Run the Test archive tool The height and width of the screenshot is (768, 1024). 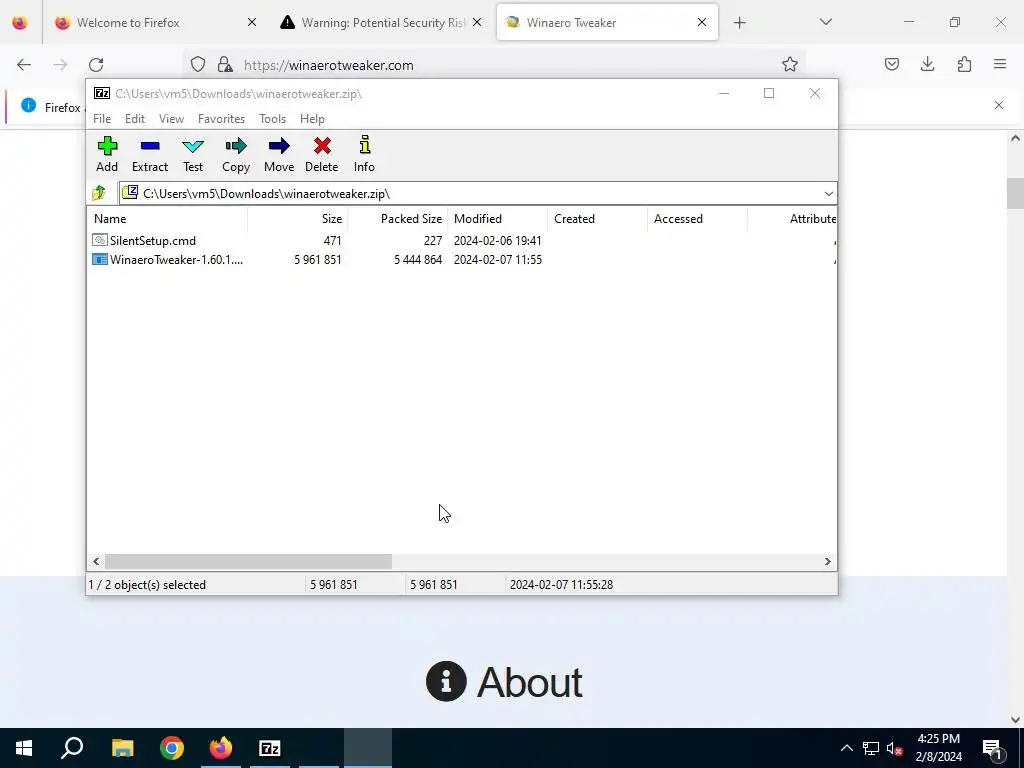(193, 155)
